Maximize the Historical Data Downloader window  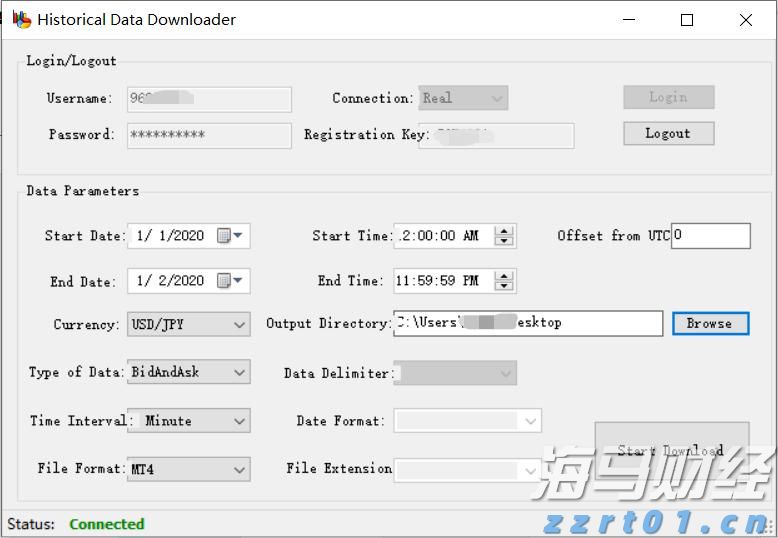click(x=687, y=20)
